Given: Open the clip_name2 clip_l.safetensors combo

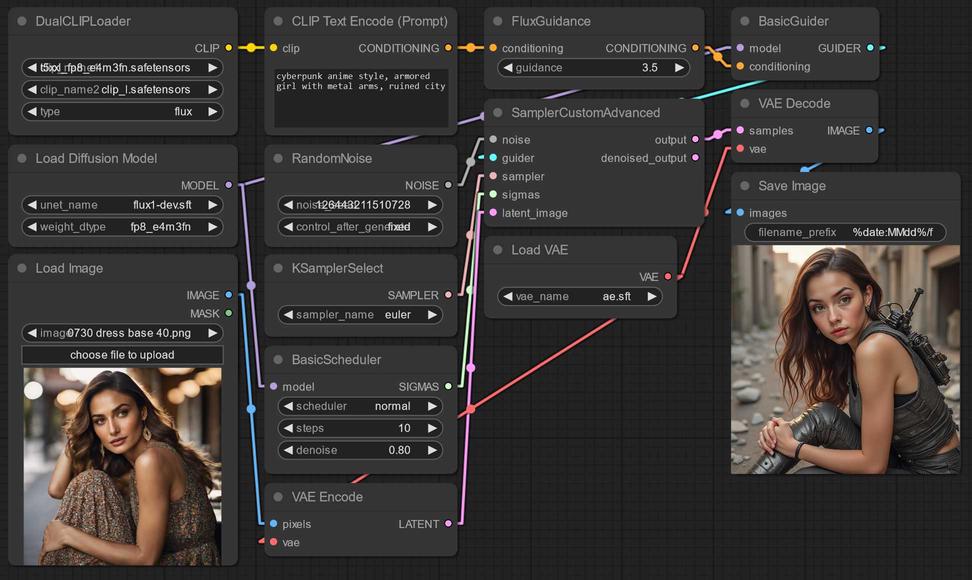Looking at the screenshot, I should (122, 89).
